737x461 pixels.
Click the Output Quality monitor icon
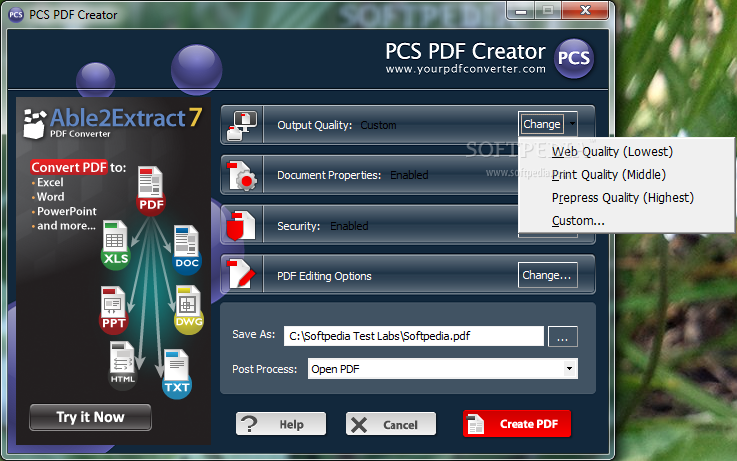tap(242, 125)
